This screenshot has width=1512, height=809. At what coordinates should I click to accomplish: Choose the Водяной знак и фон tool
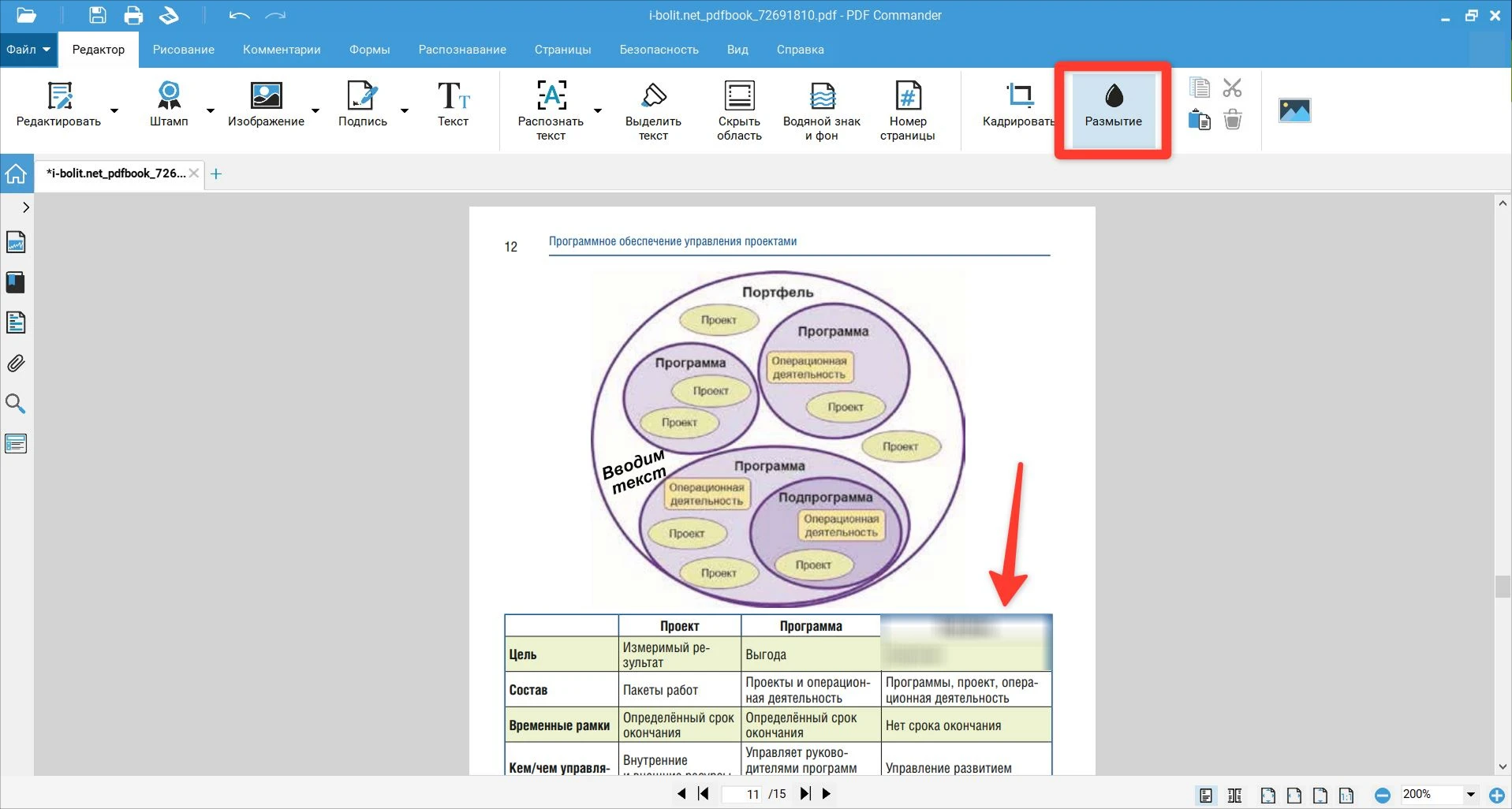click(x=821, y=110)
